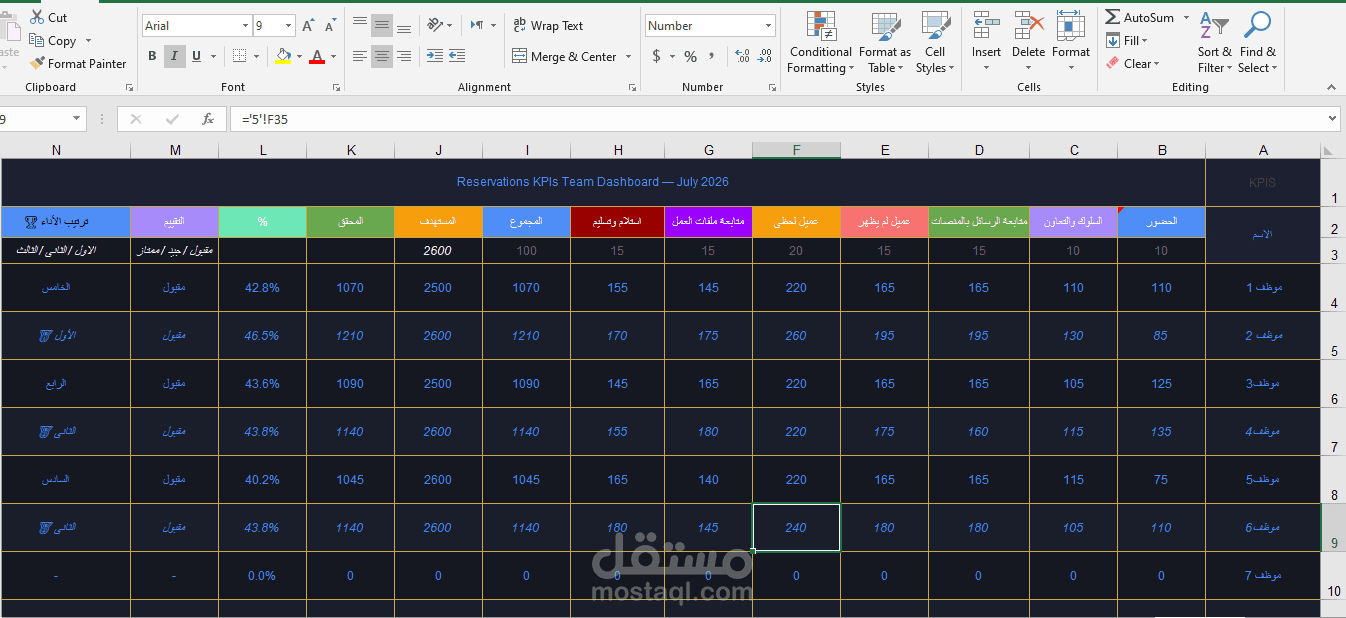Viewport: 1346px width, 618px height.
Task: Open Find & Select menu
Action: click(x=1257, y=43)
